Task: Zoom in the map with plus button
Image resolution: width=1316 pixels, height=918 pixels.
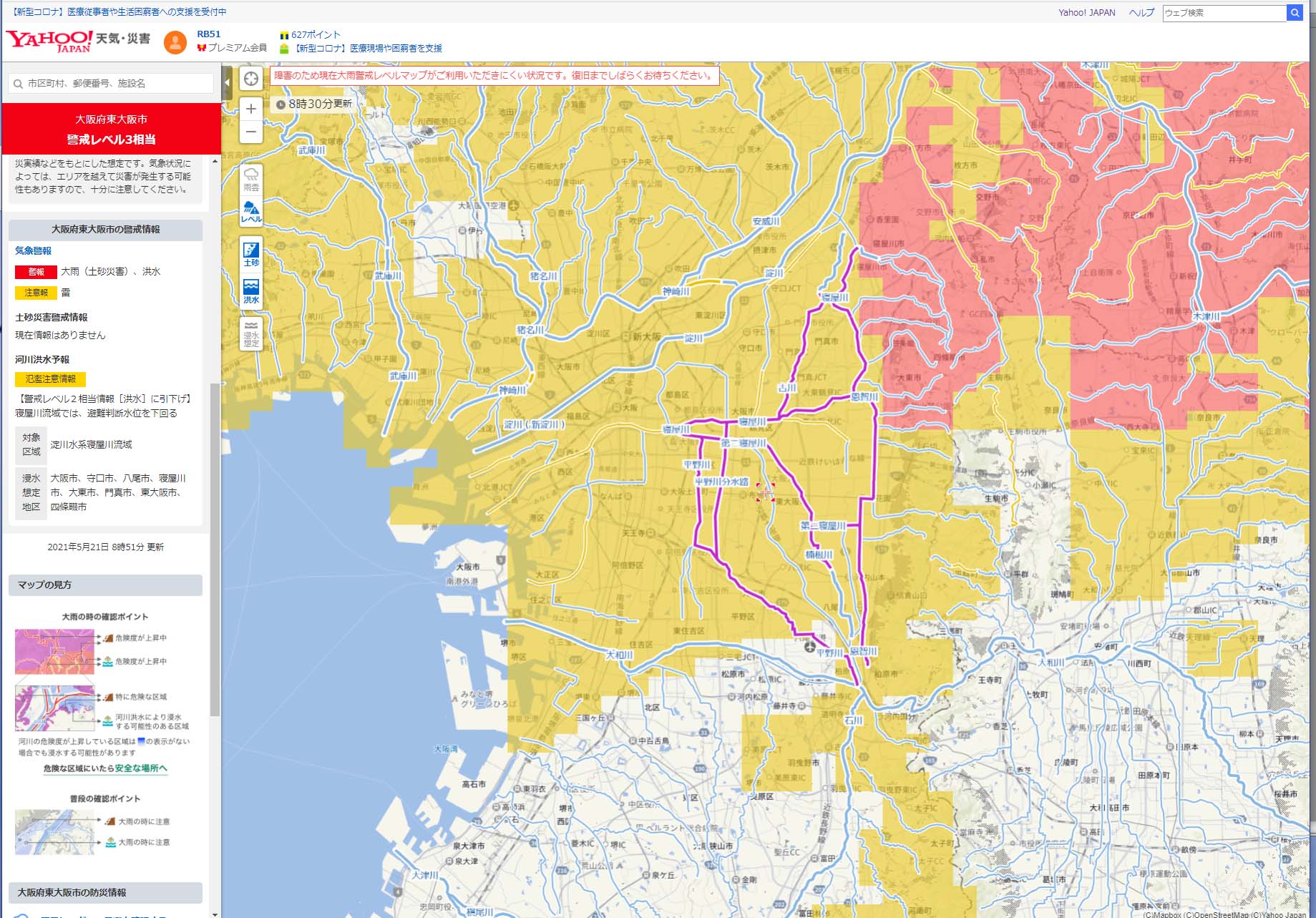Action: 250,109
